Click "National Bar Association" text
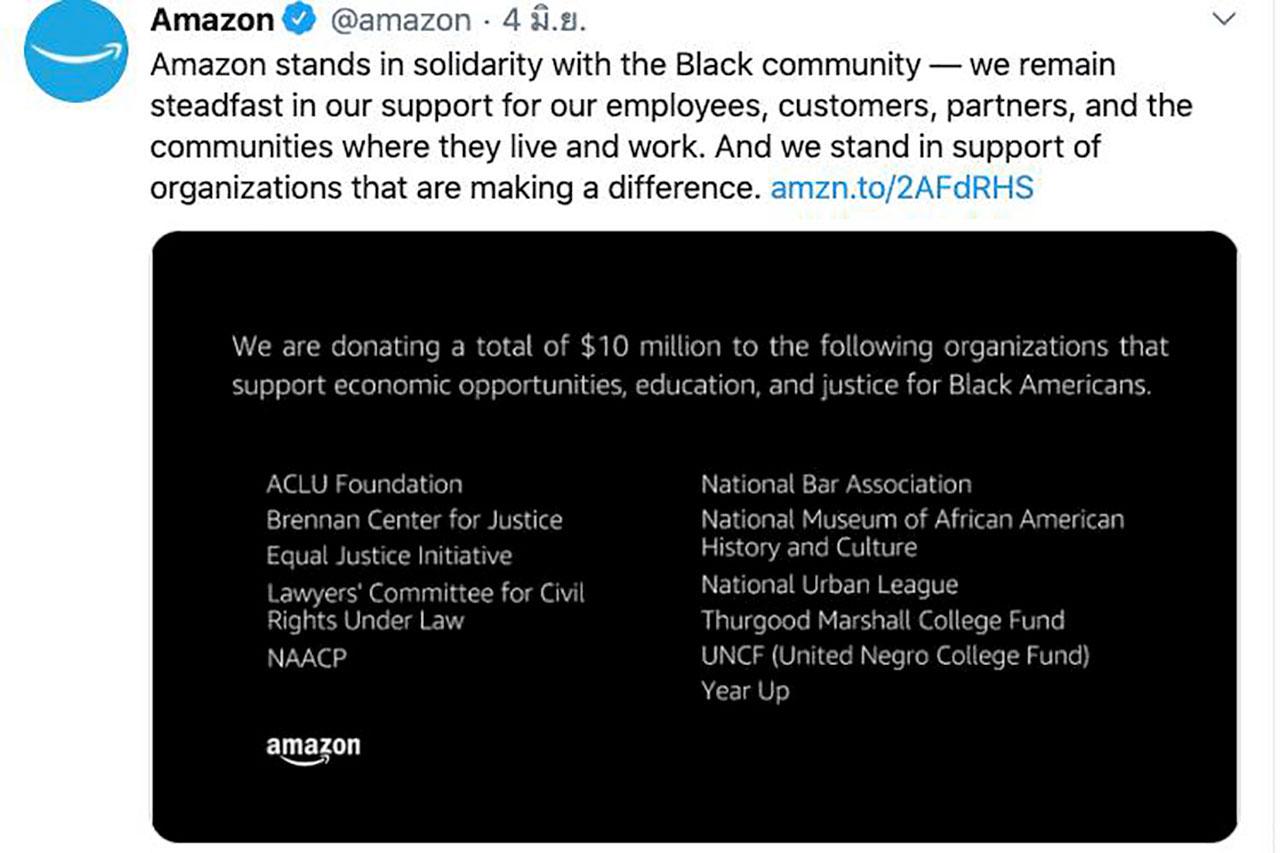 [836, 485]
